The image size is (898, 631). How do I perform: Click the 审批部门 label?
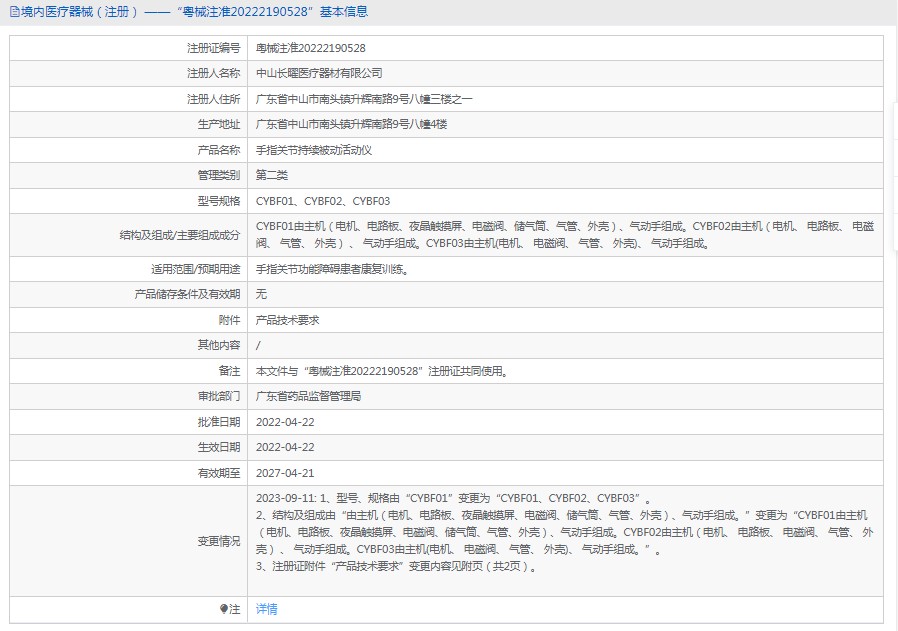[x=219, y=396]
